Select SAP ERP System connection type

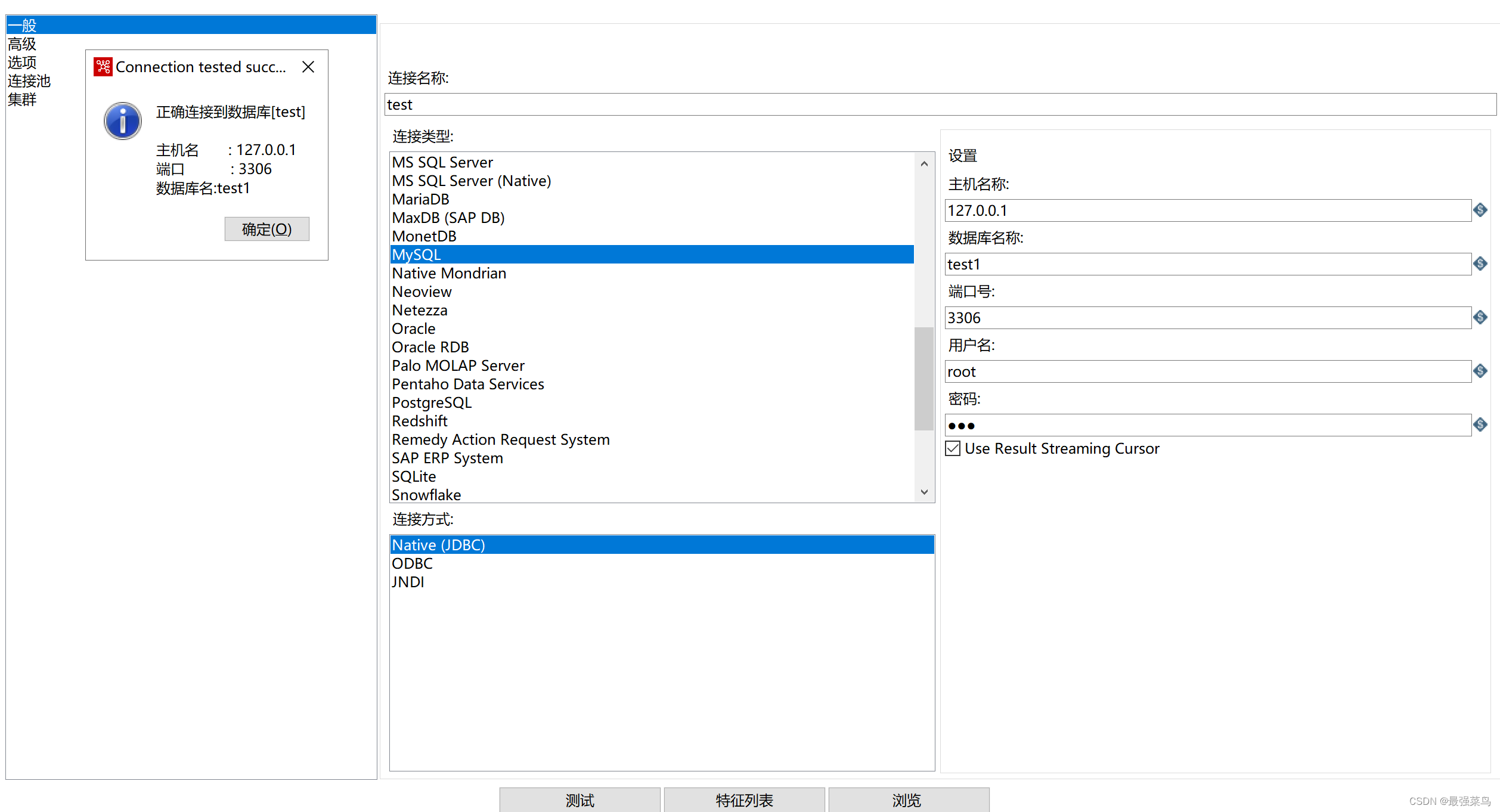click(x=652, y=458)
